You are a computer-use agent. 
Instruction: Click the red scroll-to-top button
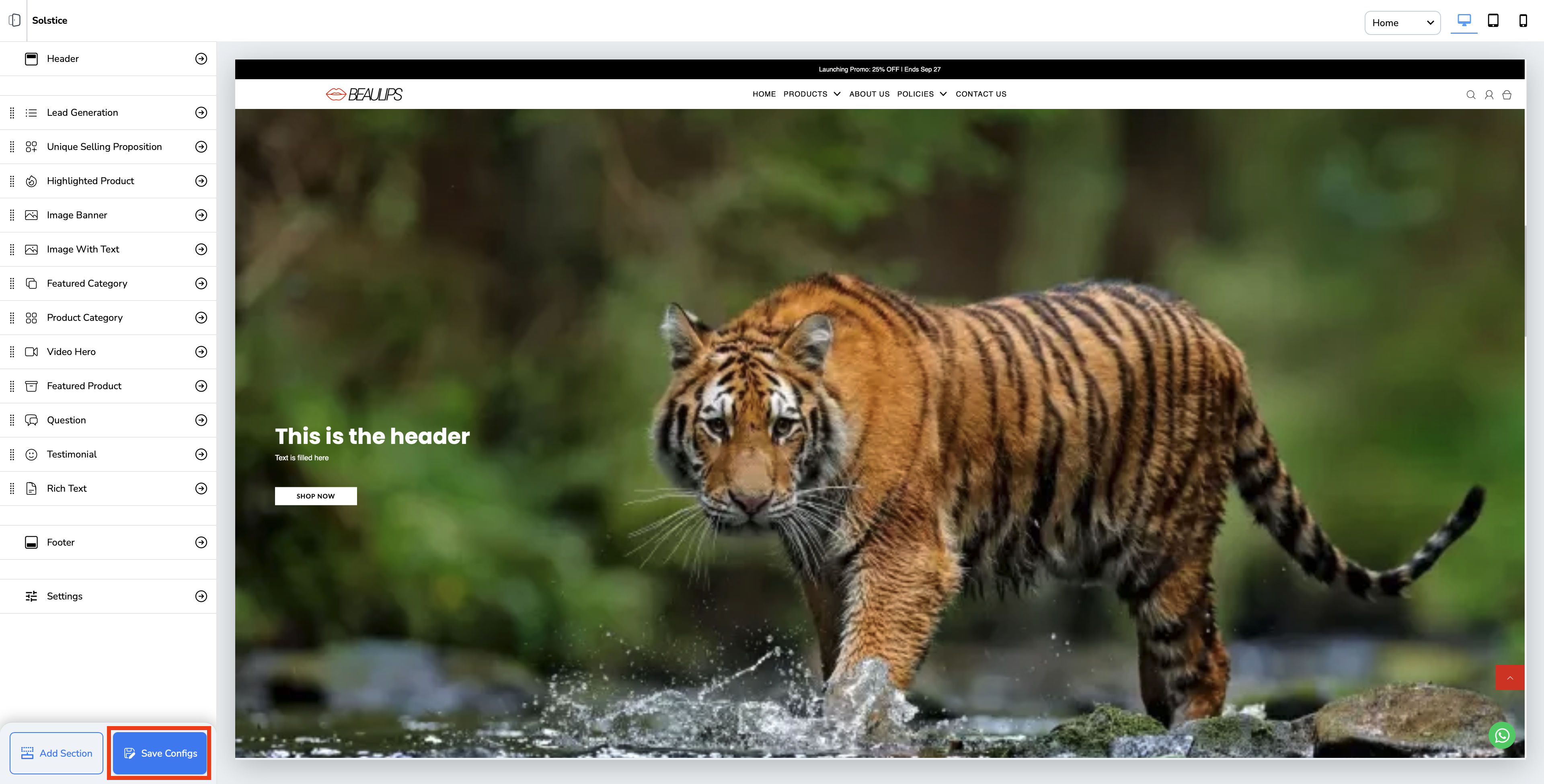[x=1509, y=678]
